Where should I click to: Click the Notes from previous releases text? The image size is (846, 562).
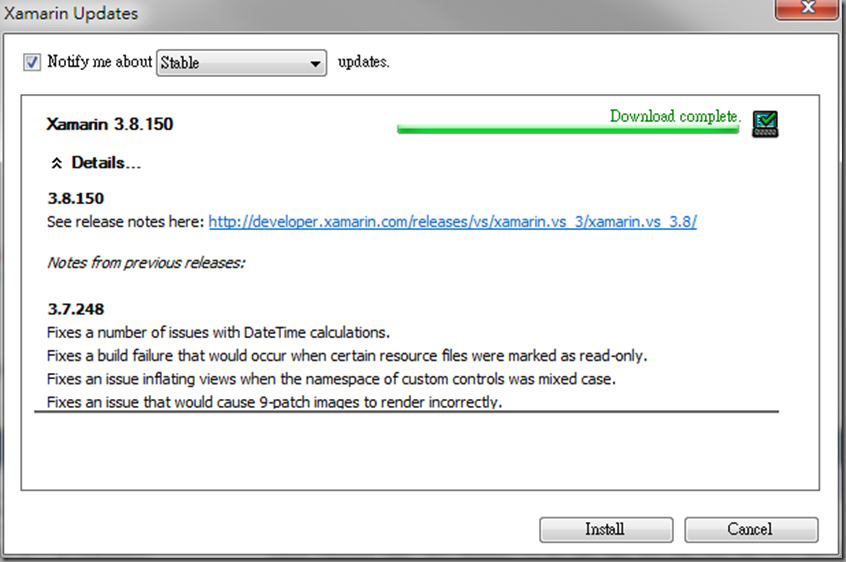pyautogui.click(x=146, y=263)
